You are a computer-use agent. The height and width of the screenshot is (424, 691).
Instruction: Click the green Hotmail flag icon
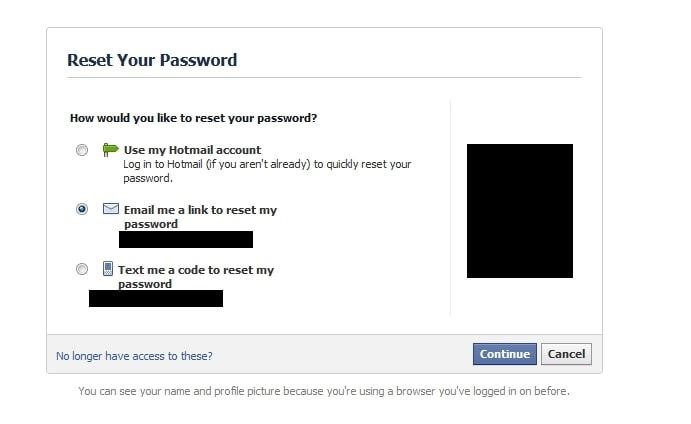tap(110, 150)
